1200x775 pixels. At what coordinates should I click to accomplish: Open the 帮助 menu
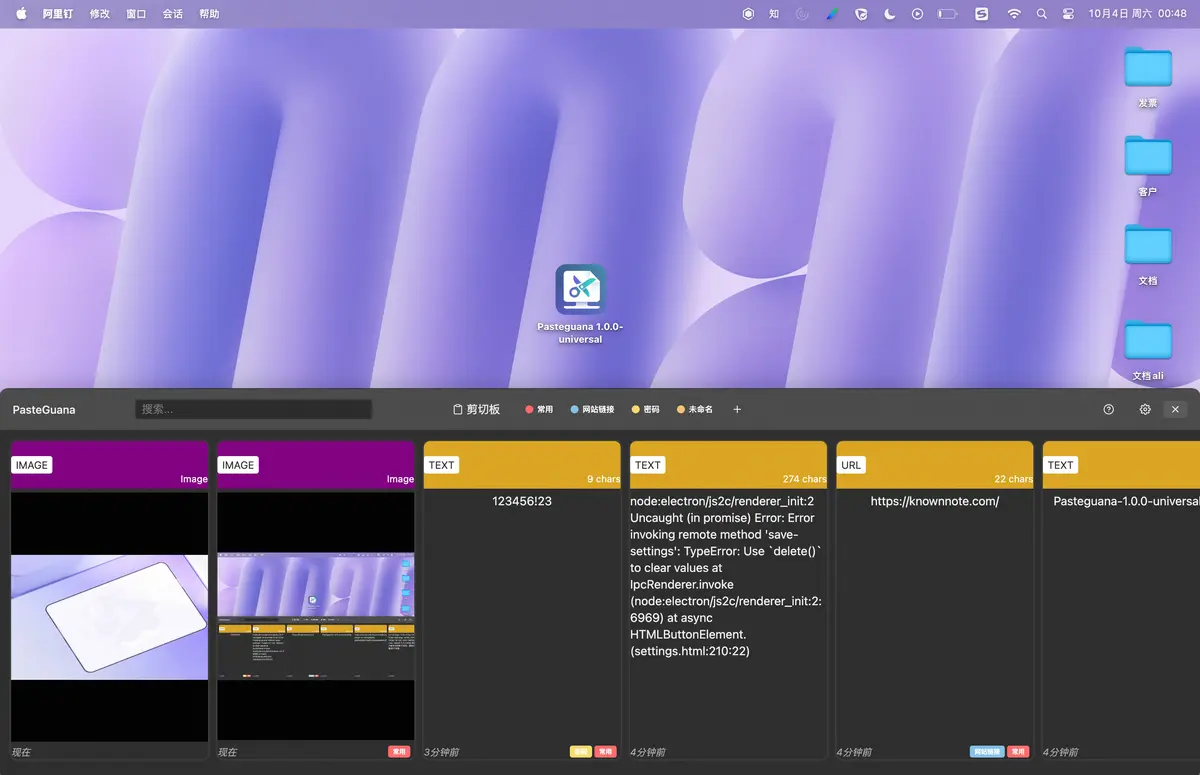coord(209,14)
